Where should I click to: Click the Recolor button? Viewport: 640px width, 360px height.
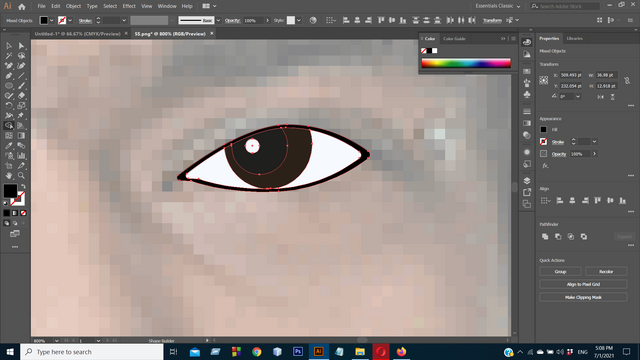point(606,271)
